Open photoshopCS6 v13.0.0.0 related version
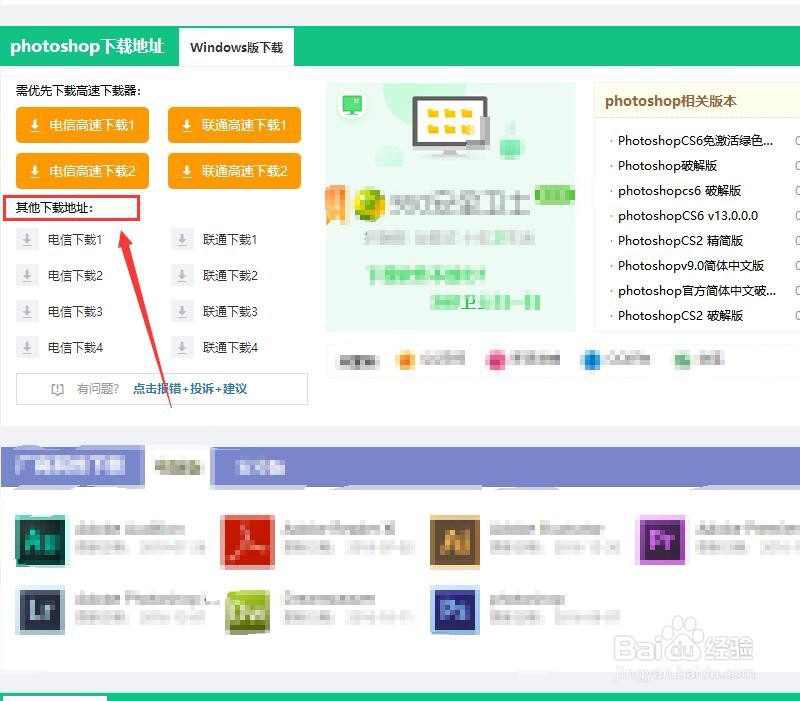 click(x=688, y=215)
